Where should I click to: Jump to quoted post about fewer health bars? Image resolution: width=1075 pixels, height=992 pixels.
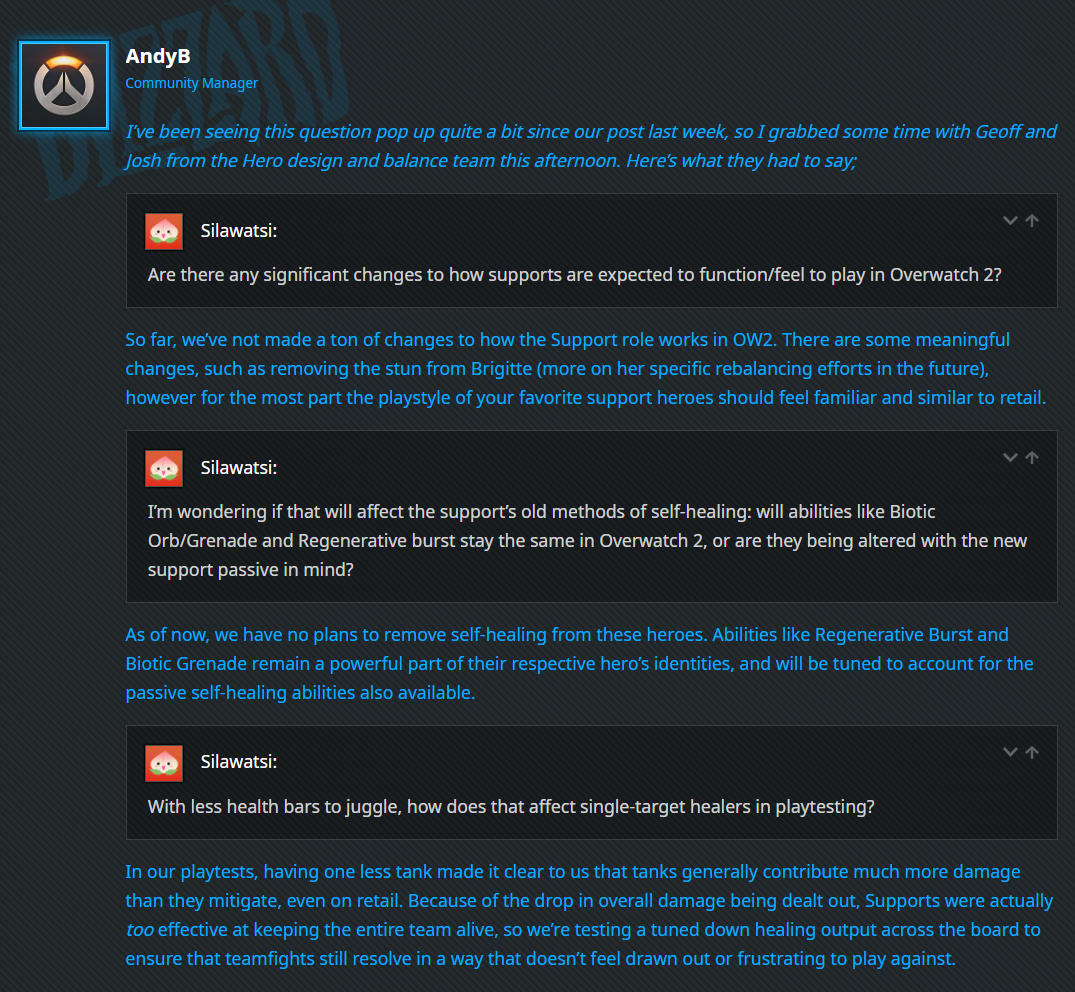tap(1032, 752)
